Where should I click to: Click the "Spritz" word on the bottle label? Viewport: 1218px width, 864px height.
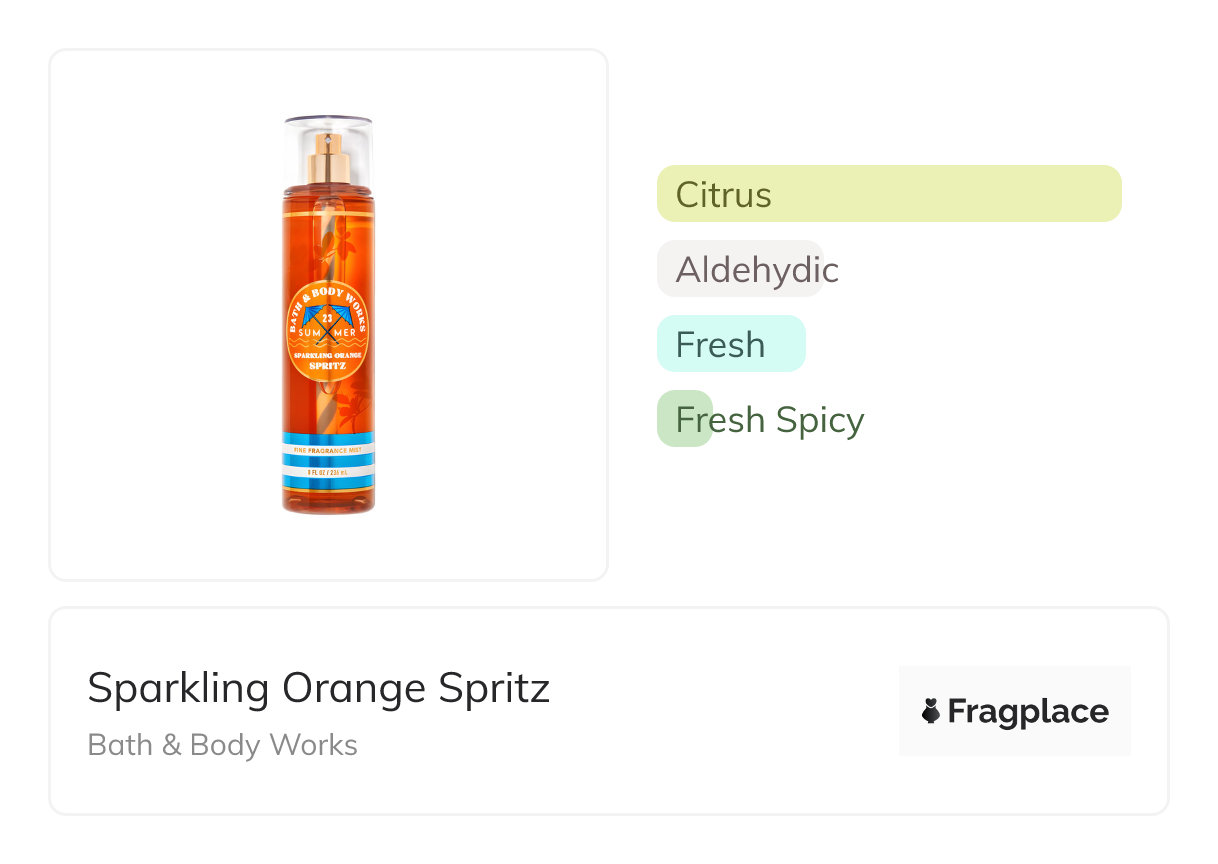click(x=329, y=366)
